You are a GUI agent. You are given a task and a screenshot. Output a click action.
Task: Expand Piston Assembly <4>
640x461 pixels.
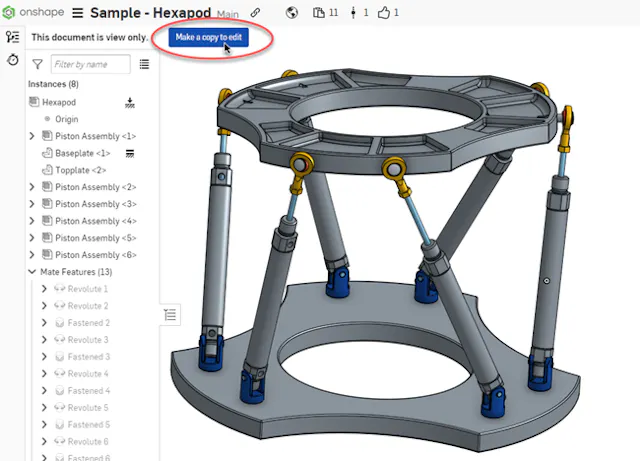tap(32, 221)
